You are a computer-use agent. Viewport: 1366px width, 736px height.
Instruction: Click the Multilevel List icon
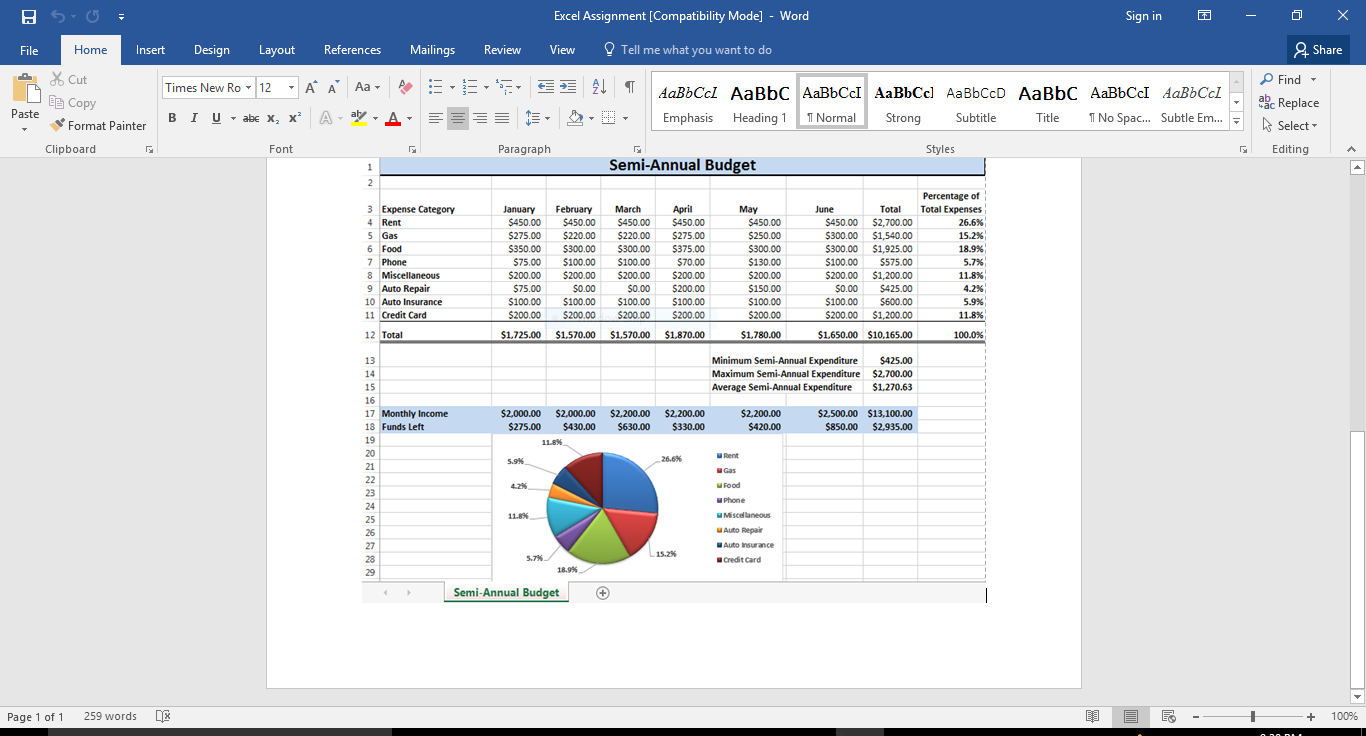(505, 87)
